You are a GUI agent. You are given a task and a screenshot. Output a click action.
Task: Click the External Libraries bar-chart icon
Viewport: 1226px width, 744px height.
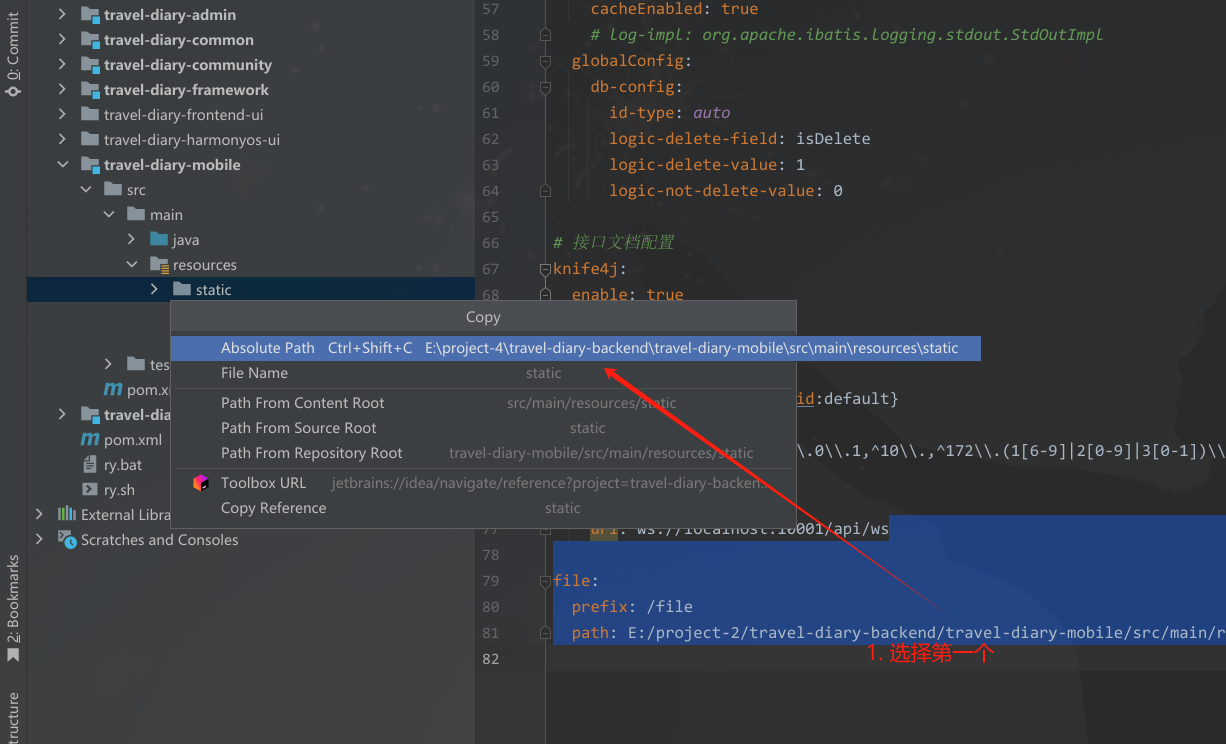pos(67,514)
